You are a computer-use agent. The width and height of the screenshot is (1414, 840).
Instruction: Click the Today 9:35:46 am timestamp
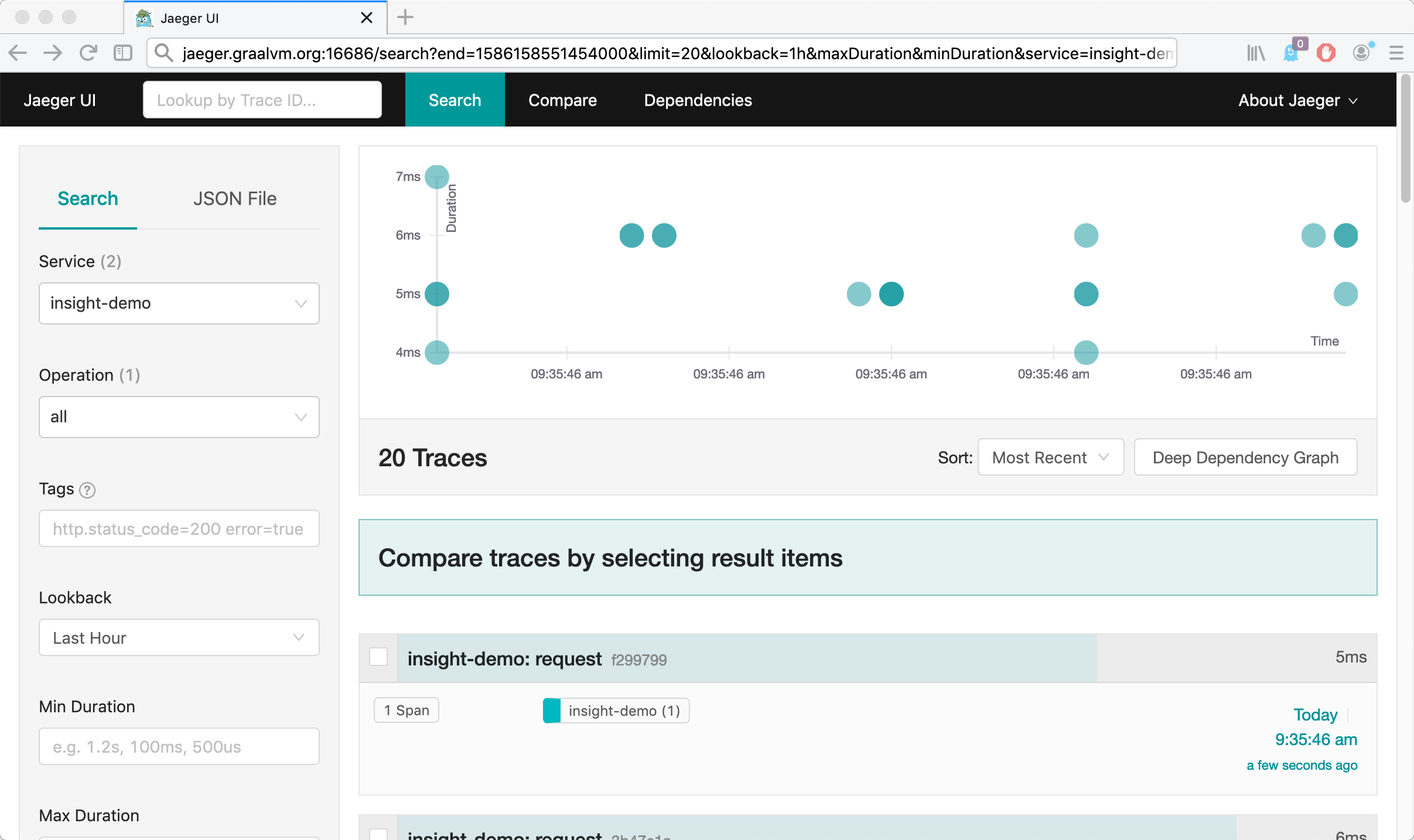pyautogui.click(x=1316, y=728)
